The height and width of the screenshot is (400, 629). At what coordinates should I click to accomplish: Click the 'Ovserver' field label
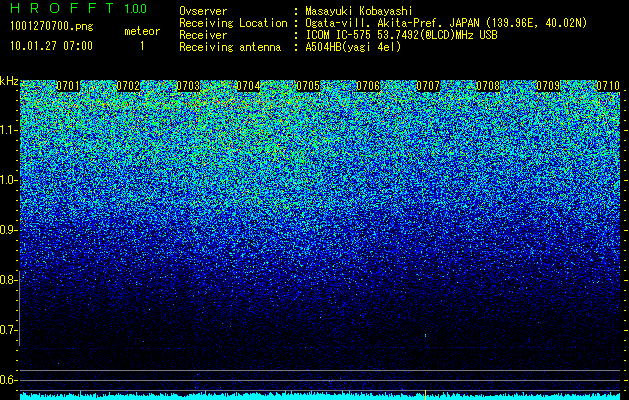tap(203, 11)
